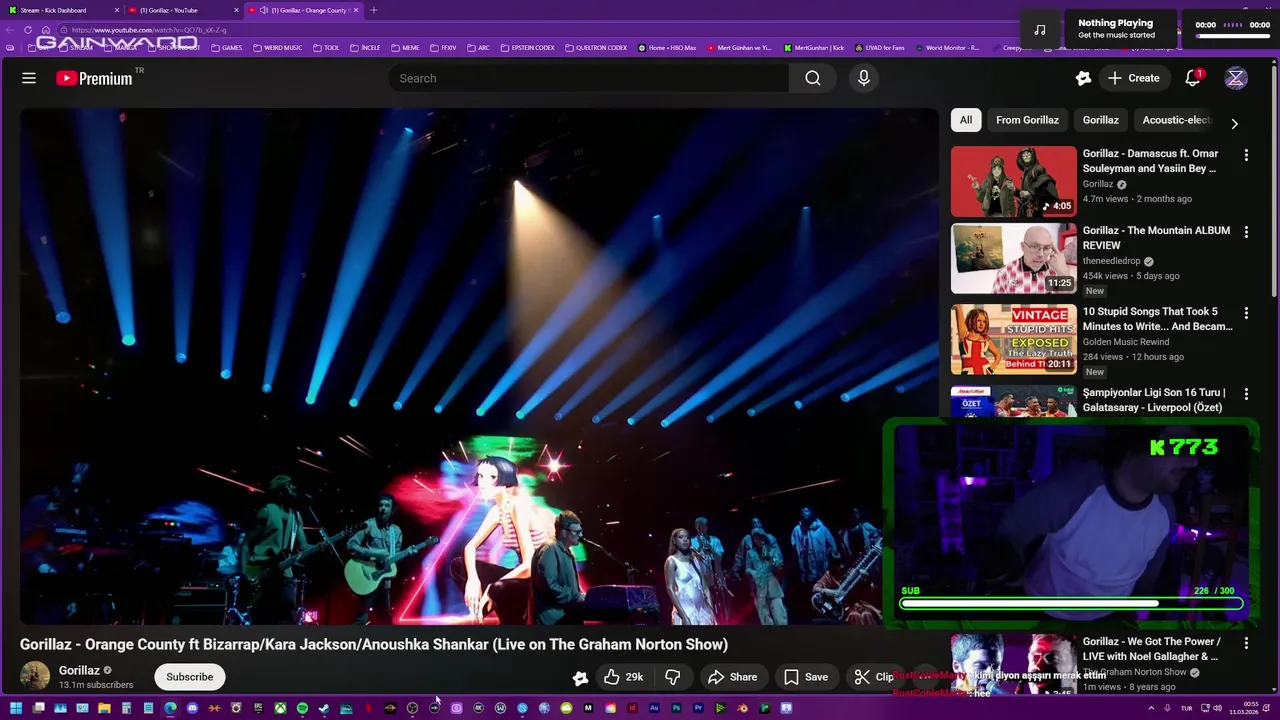Image resolution: width=1280 pixels, height=720 pixels.
Task: Open options for 10 Stupid Songs video
Action: click(x=1246, y=313)
